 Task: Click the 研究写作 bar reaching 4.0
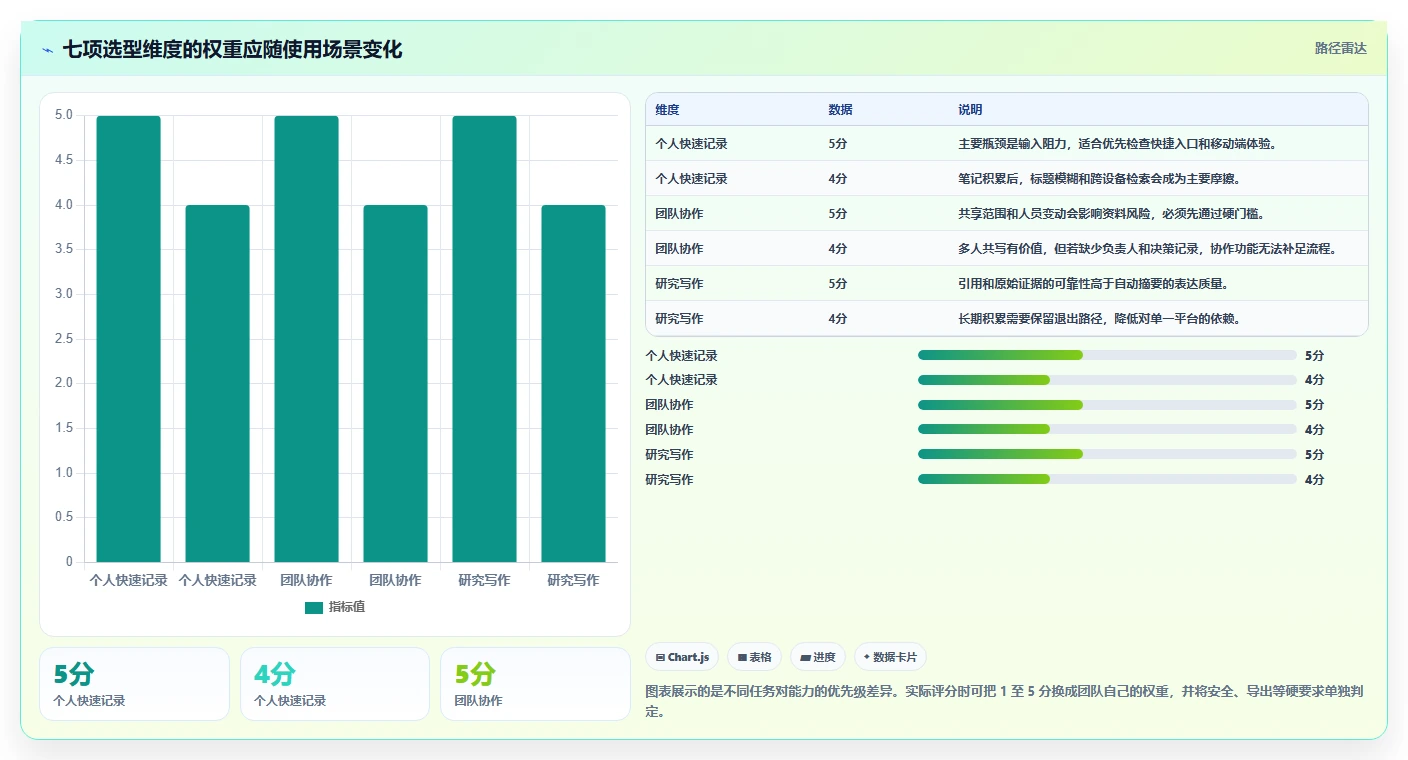pyautogui.click(x=573, y=384)
